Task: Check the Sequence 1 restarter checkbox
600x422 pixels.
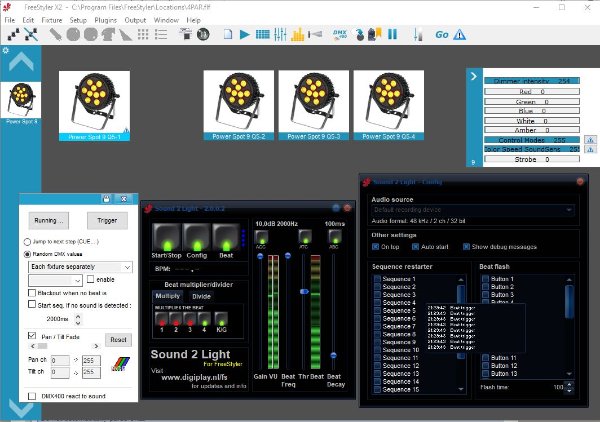Action: click(x=377, y=279)
